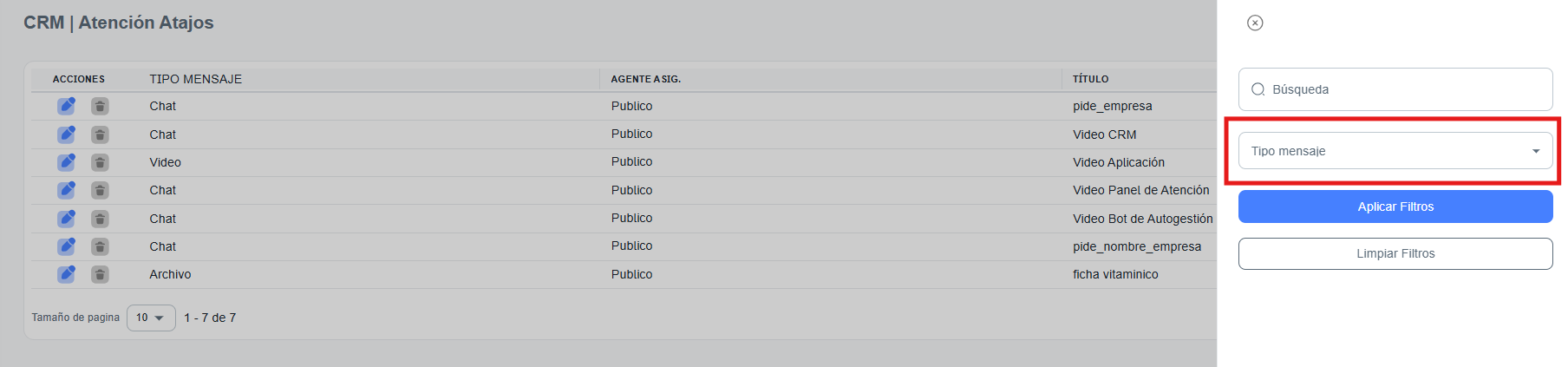Edit the Video Bot de Autogestión row

66,219
